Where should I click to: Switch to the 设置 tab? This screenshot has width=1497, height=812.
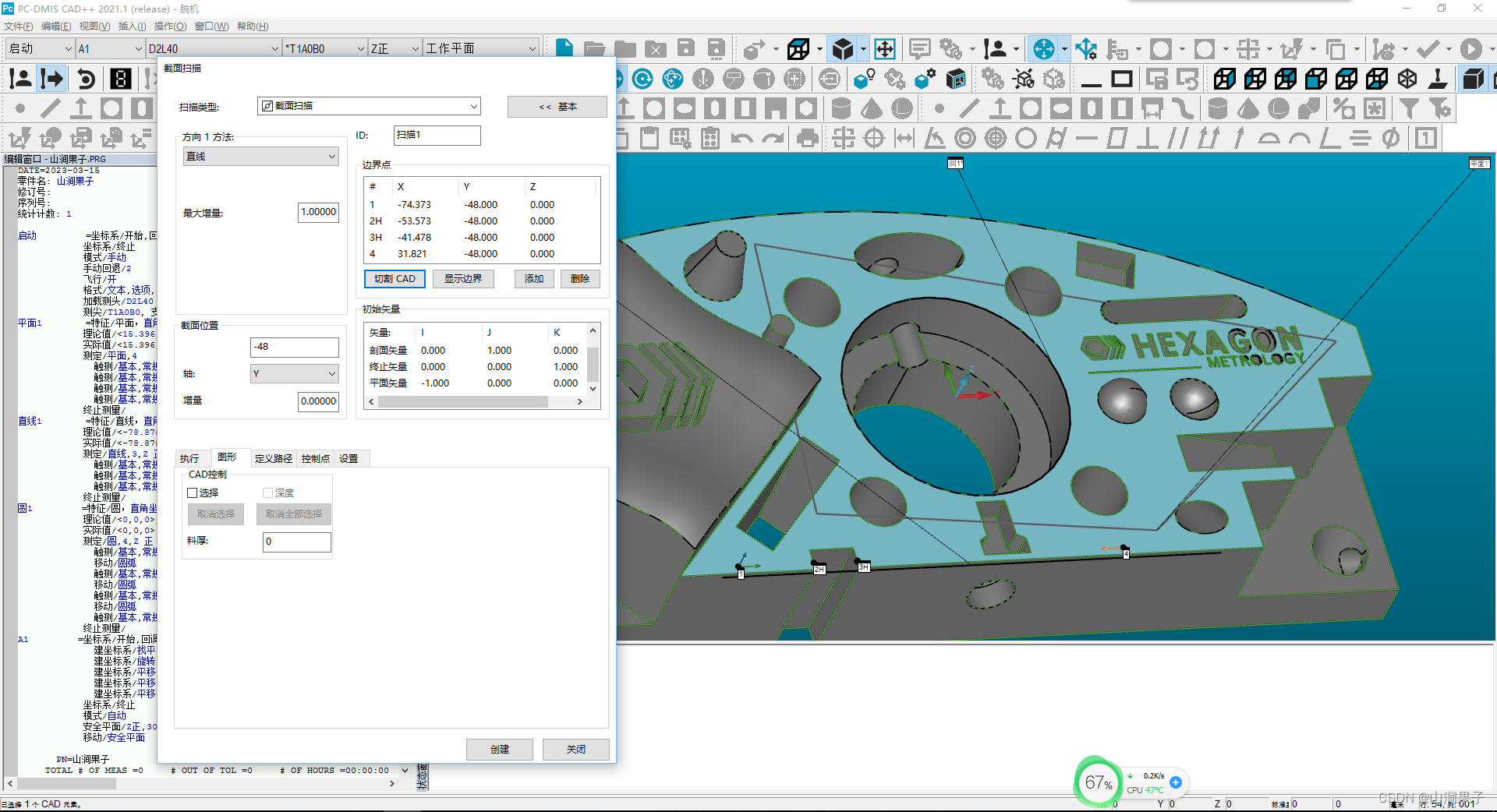[349, 459]
